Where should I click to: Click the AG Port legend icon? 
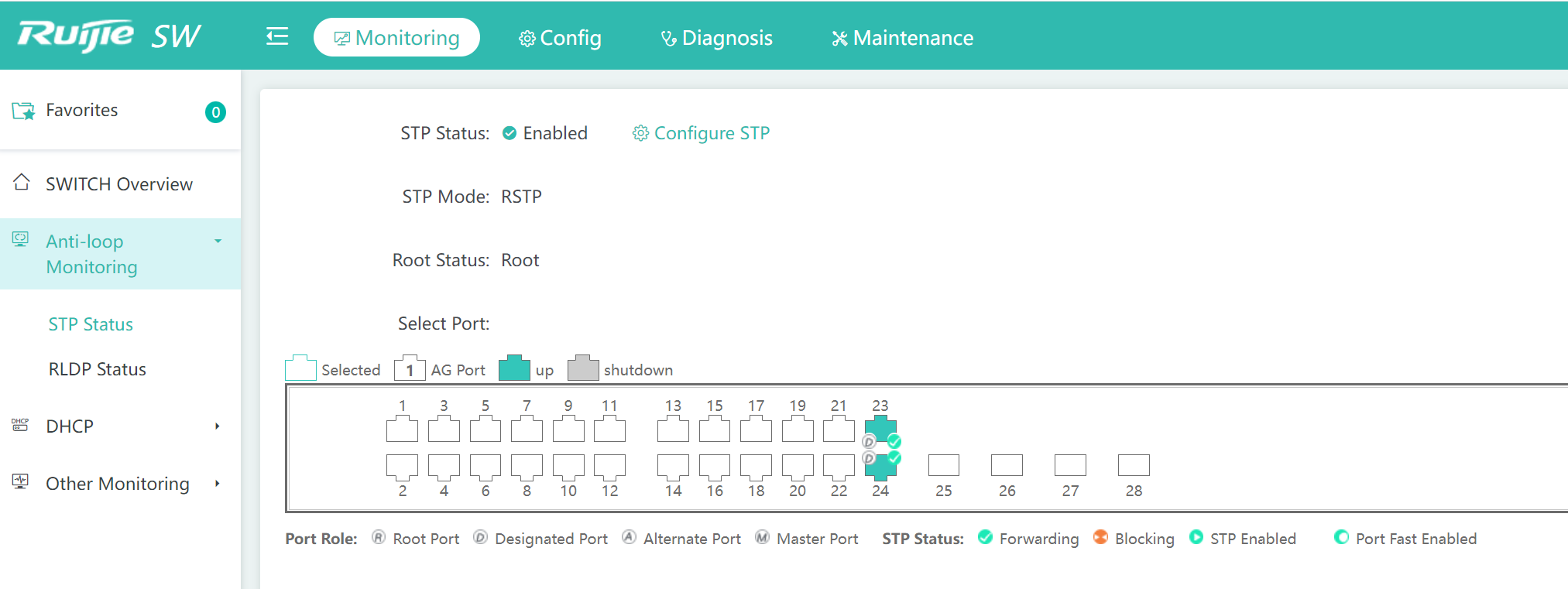click(410, 368)
